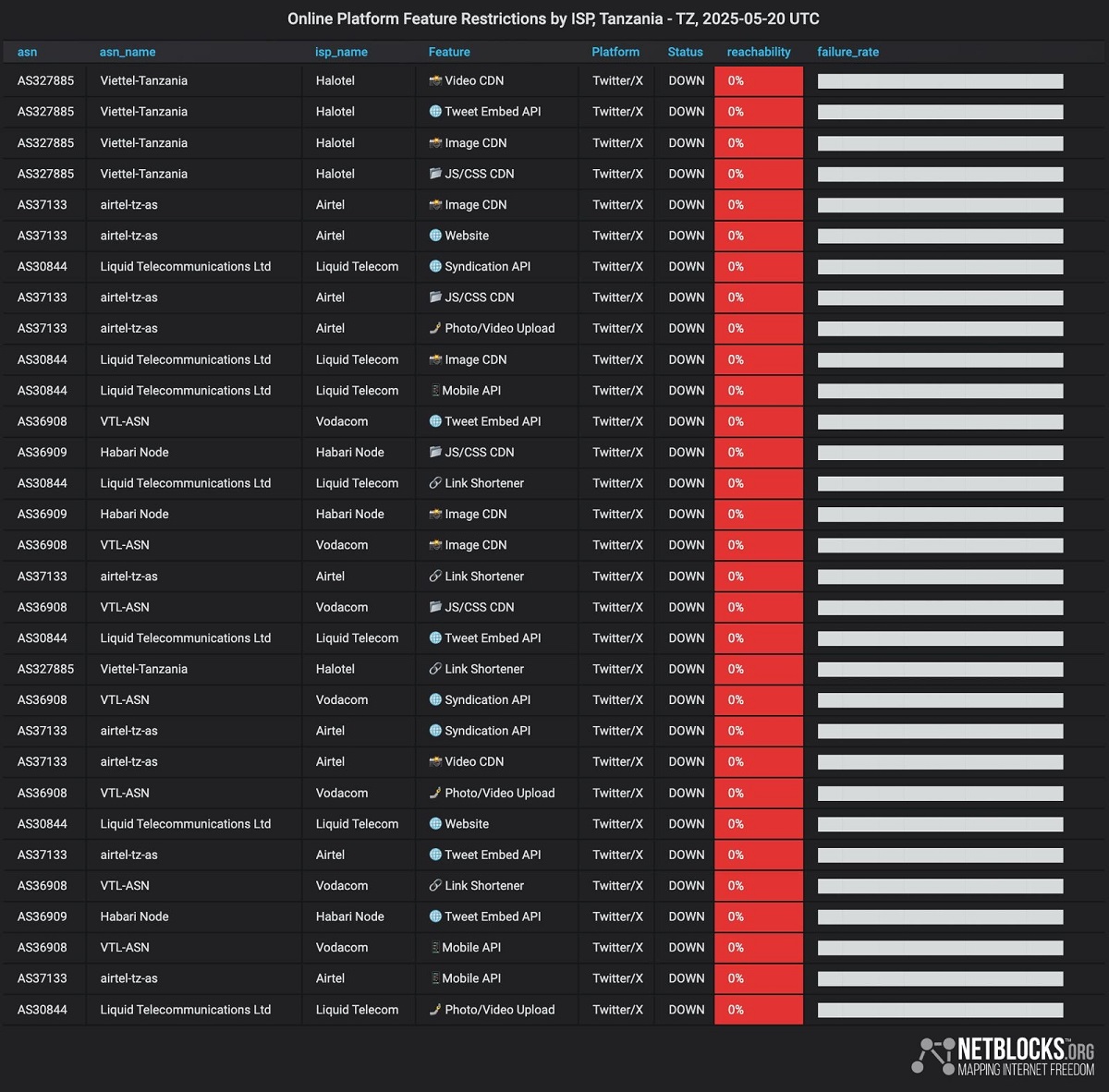Click the red 0% cell for Halotel Video CDN
The width and height of the screenshot is (1109, 1092).
[759, 81]
